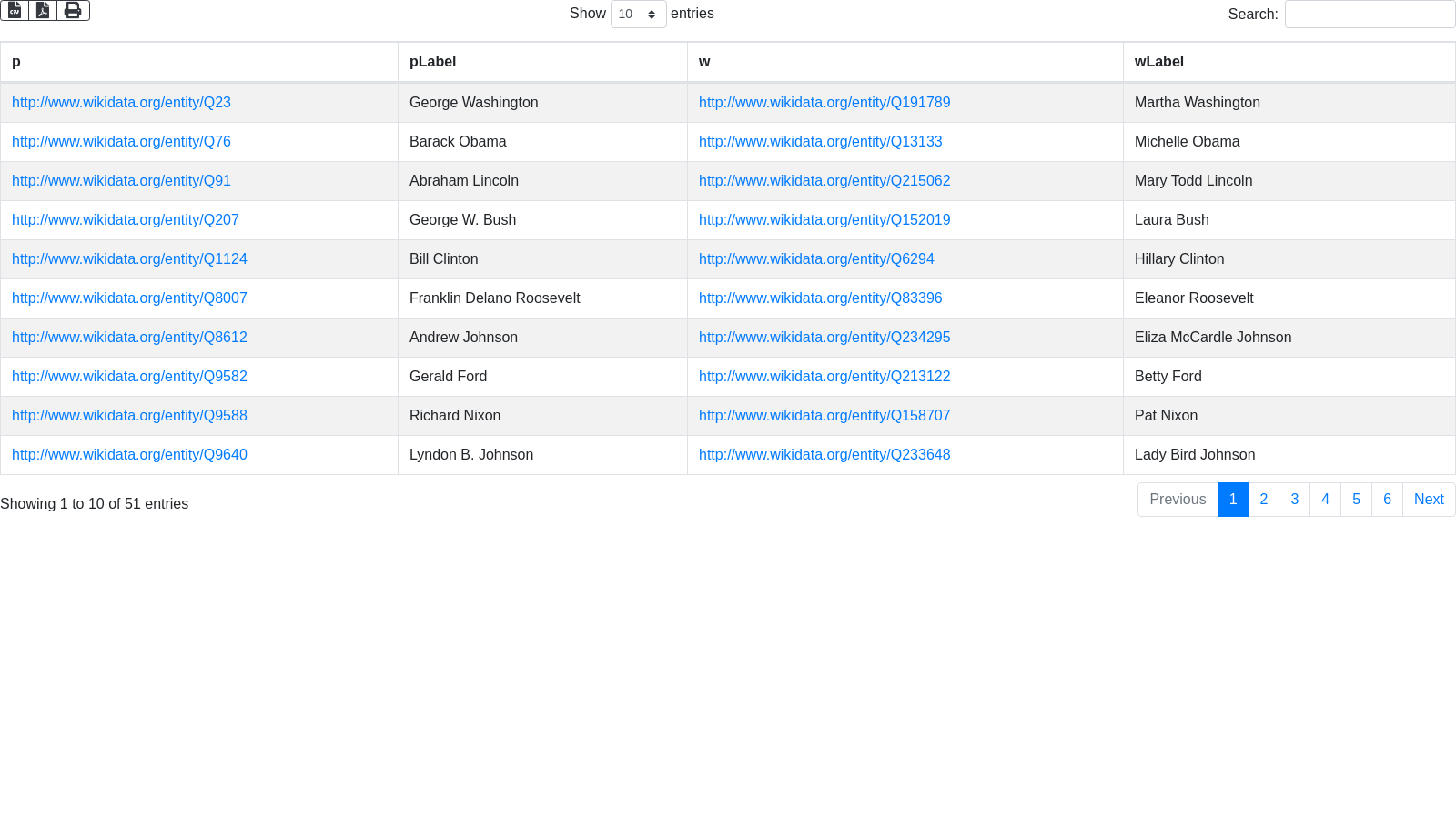Screen dimensions: 1456x819
Task: Export the table as PDF
Action: (x=43, y=10)
